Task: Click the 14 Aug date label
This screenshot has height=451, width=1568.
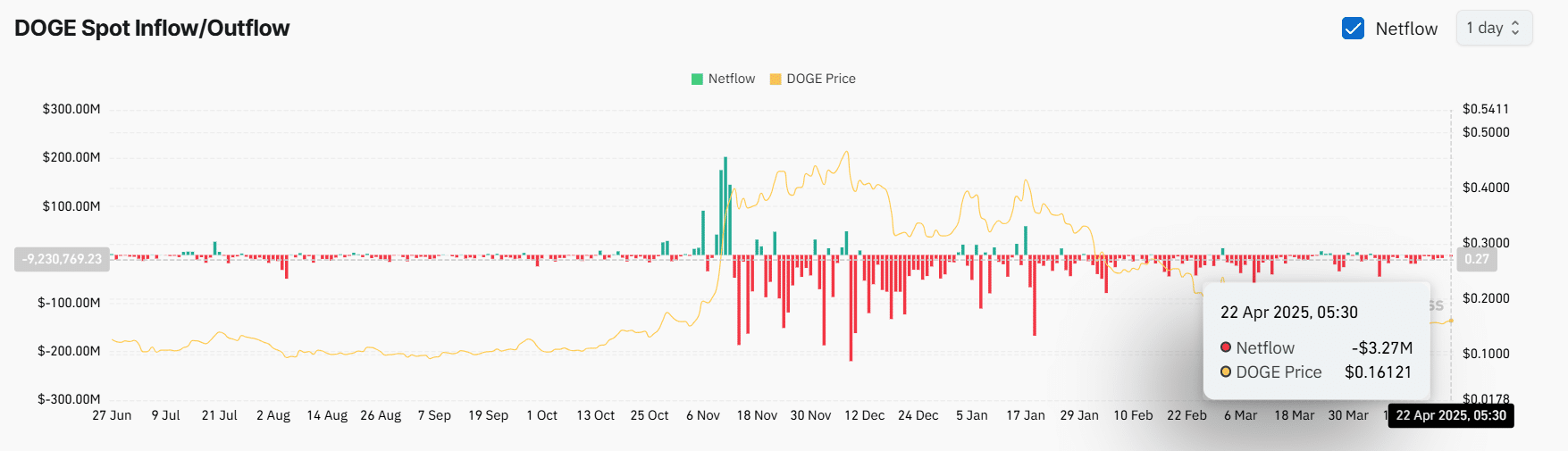Action: tap(327, 415)
